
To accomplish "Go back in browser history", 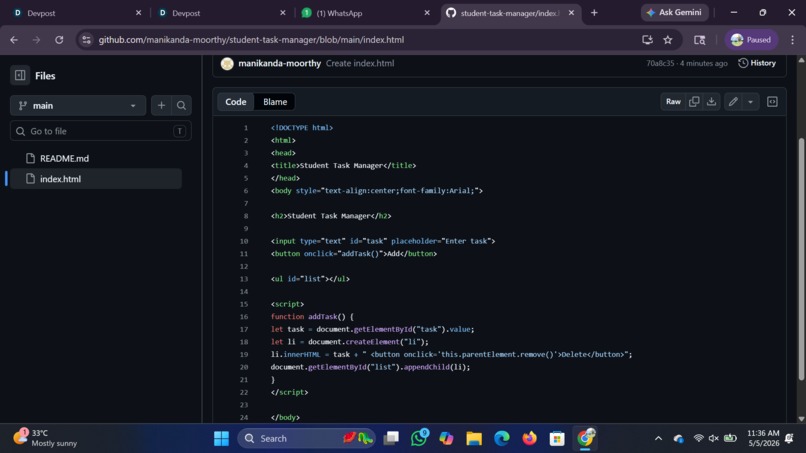I will [x=14, y=40].
